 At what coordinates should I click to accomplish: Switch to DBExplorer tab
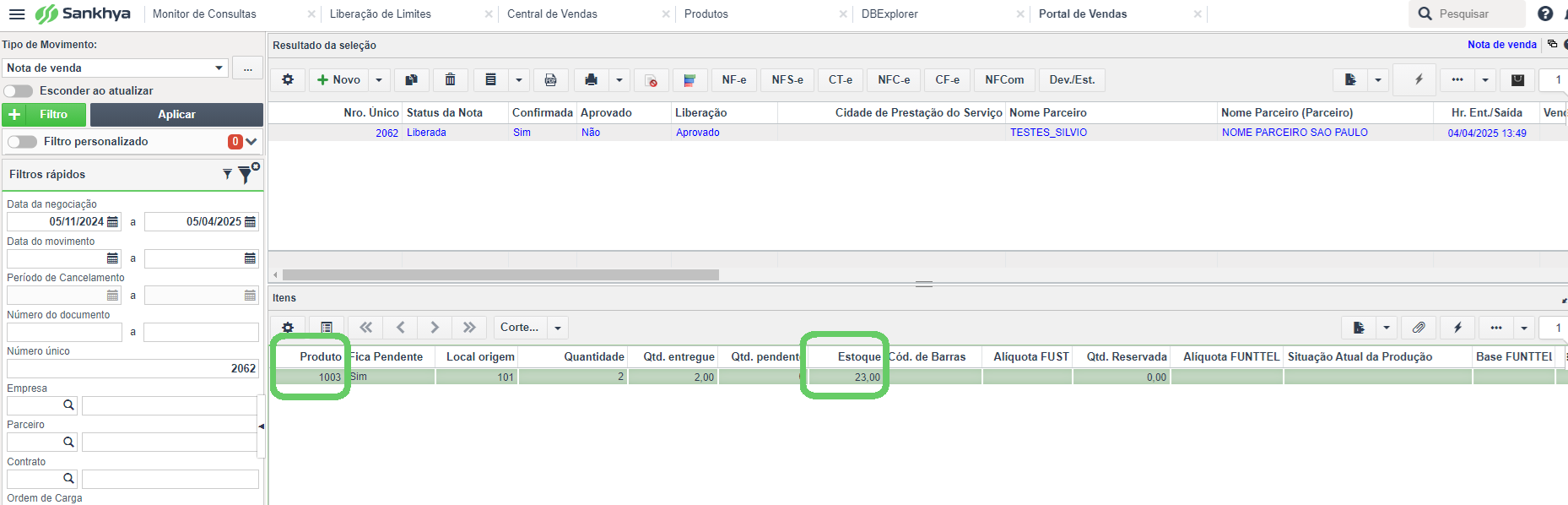click(x=889, y=14)
